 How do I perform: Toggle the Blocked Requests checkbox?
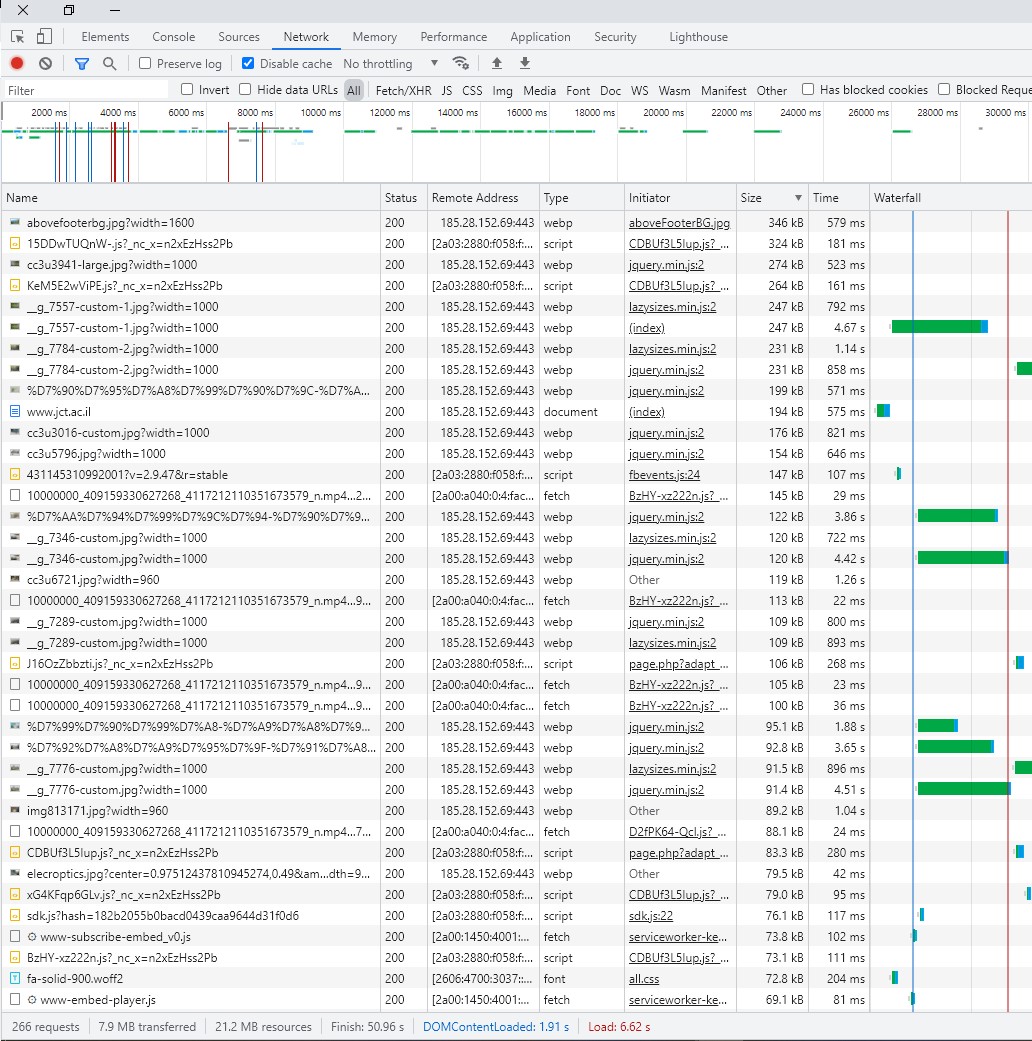pos(944,89)
